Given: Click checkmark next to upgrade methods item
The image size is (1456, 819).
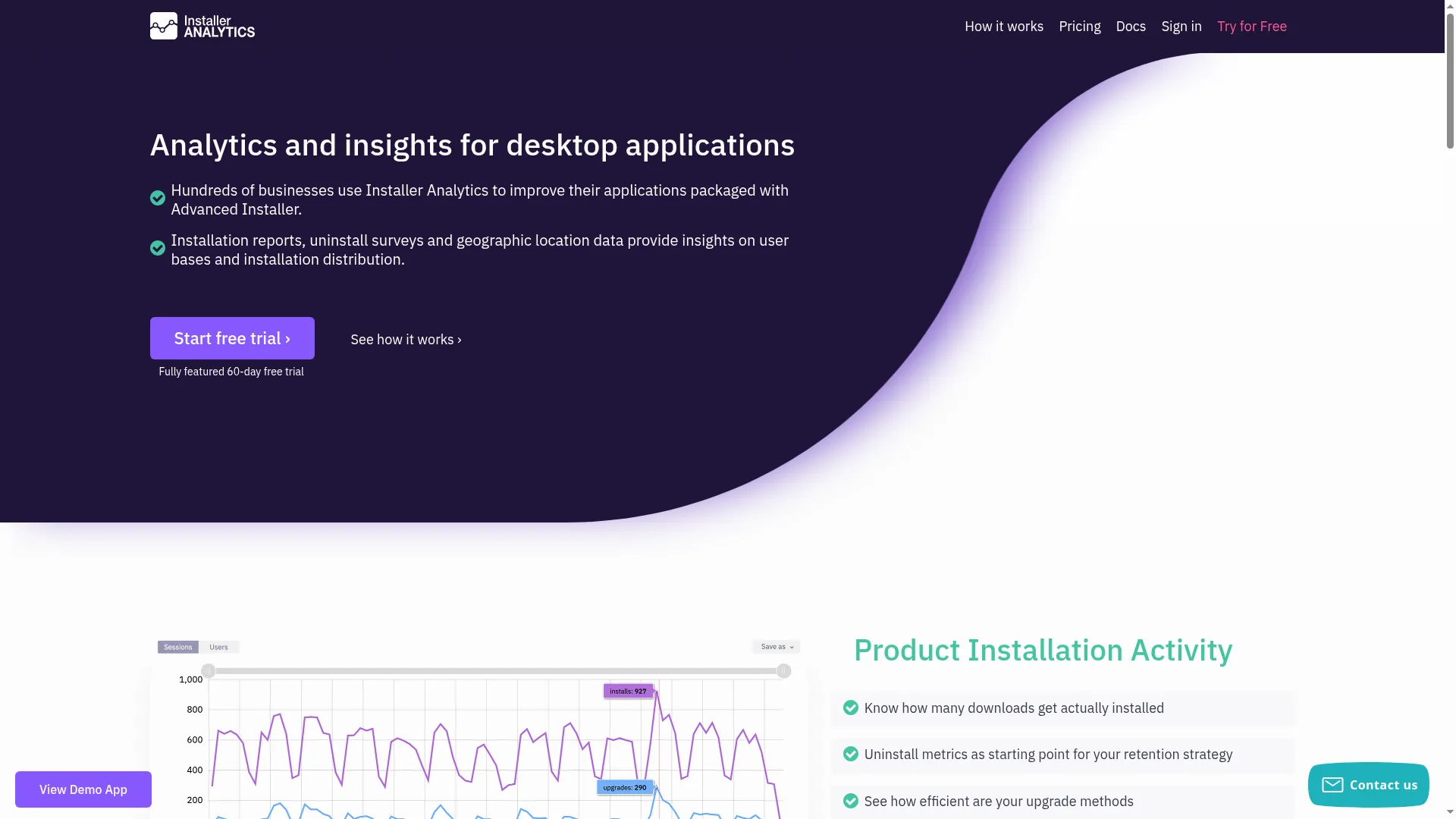Looking at the screenshot, I should pos(851,801).
